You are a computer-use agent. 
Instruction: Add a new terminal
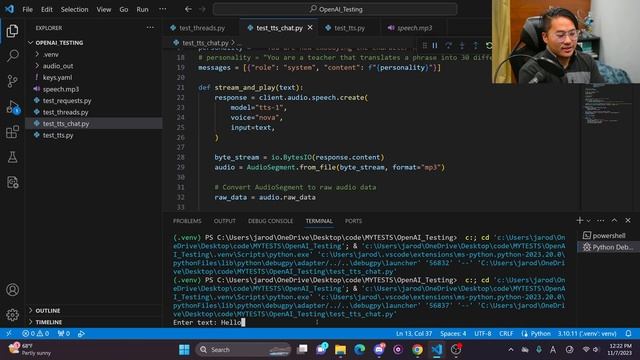pos(580,220)
